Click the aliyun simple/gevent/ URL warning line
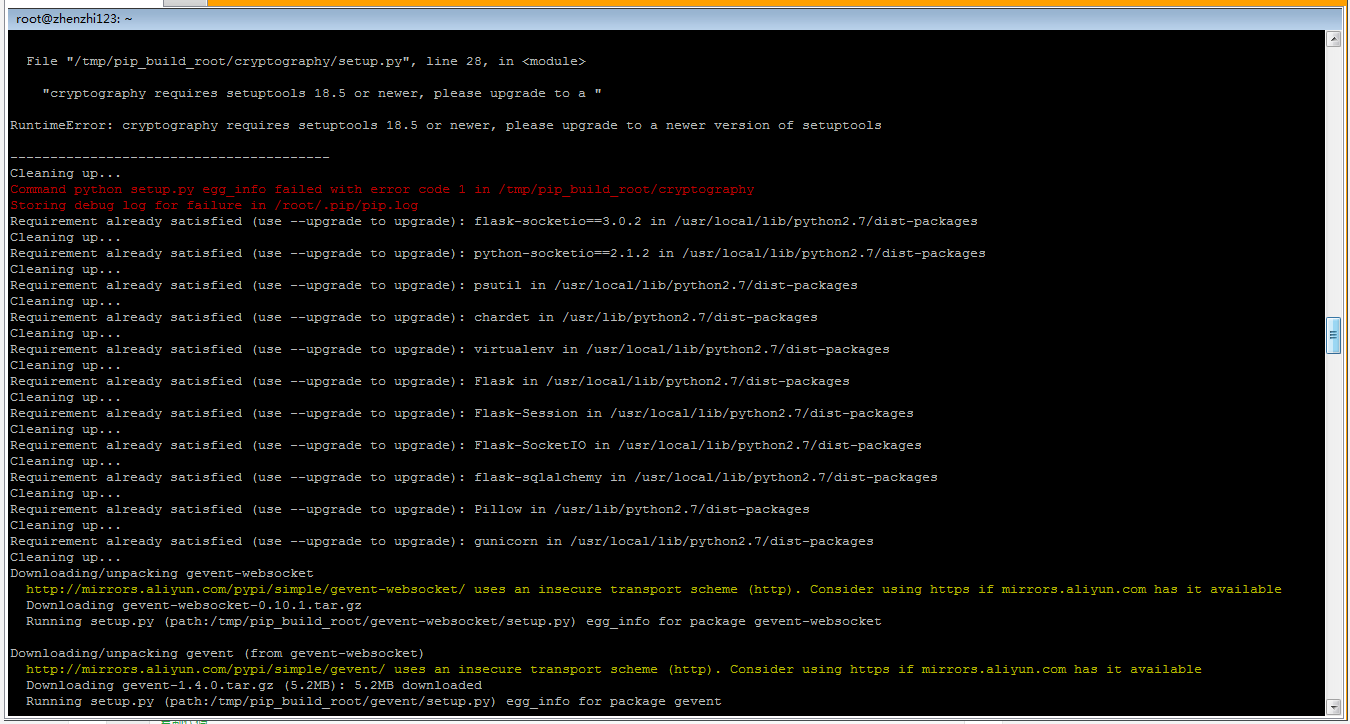Screen dimensions: 1350x724 (614, 670)
